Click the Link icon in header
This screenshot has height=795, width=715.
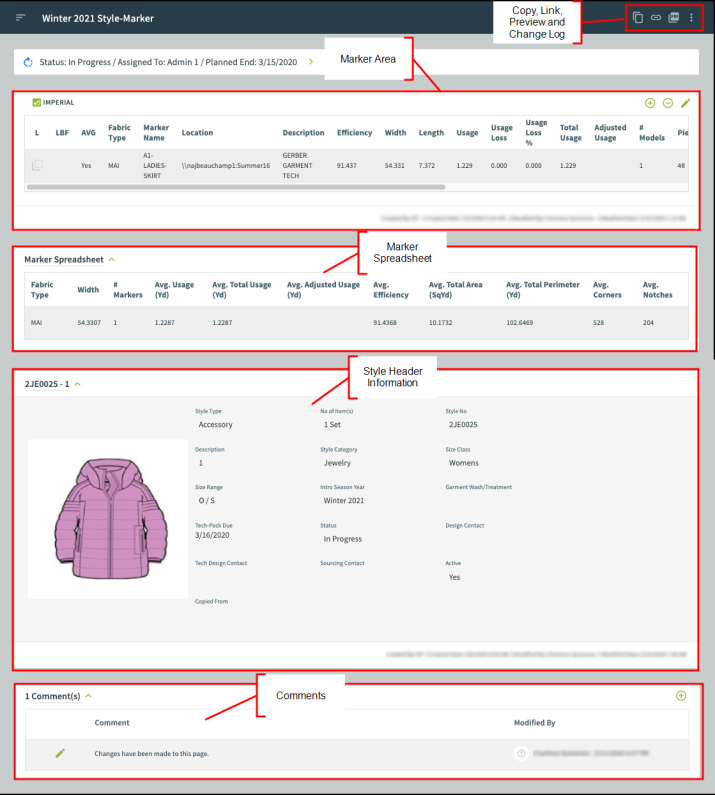tap(656, 18)
